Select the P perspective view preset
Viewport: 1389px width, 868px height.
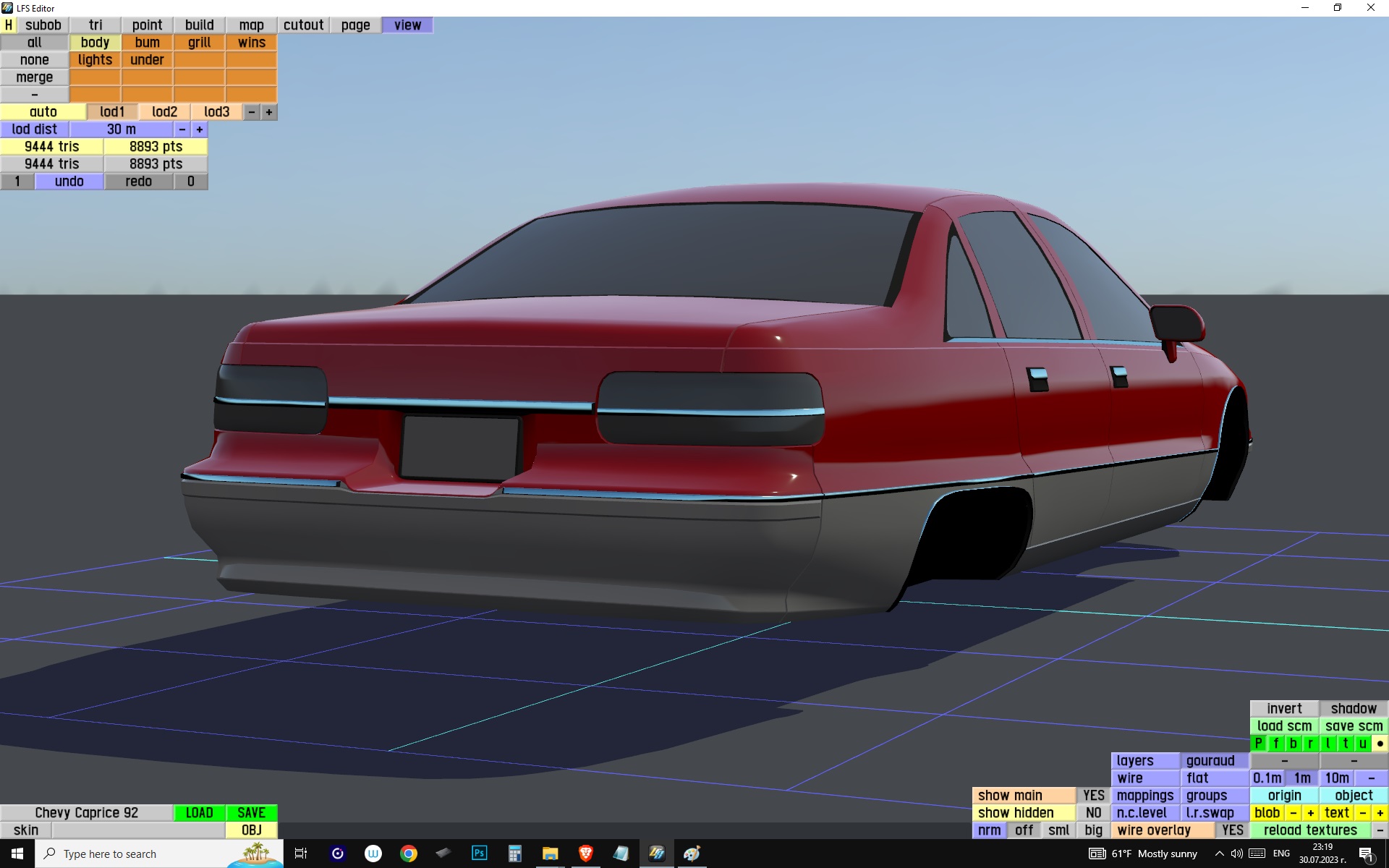(1258, 744)
